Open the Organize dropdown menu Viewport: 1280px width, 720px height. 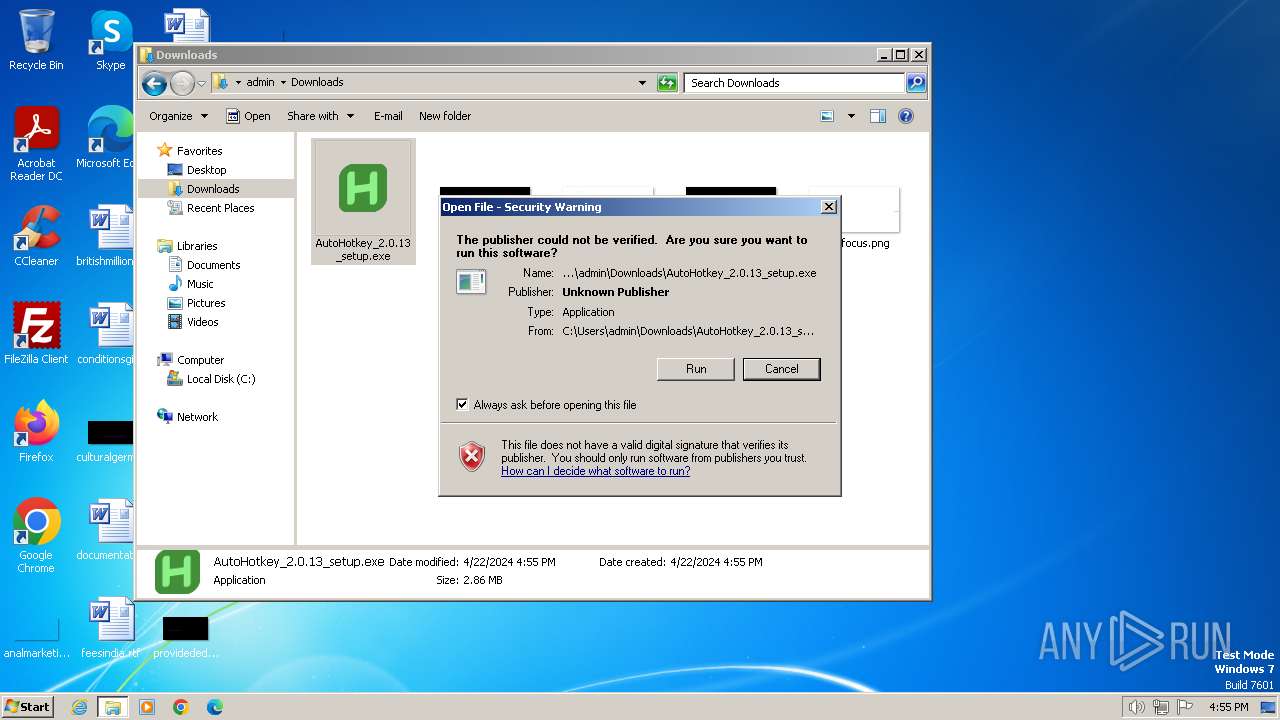click(179, 116)
